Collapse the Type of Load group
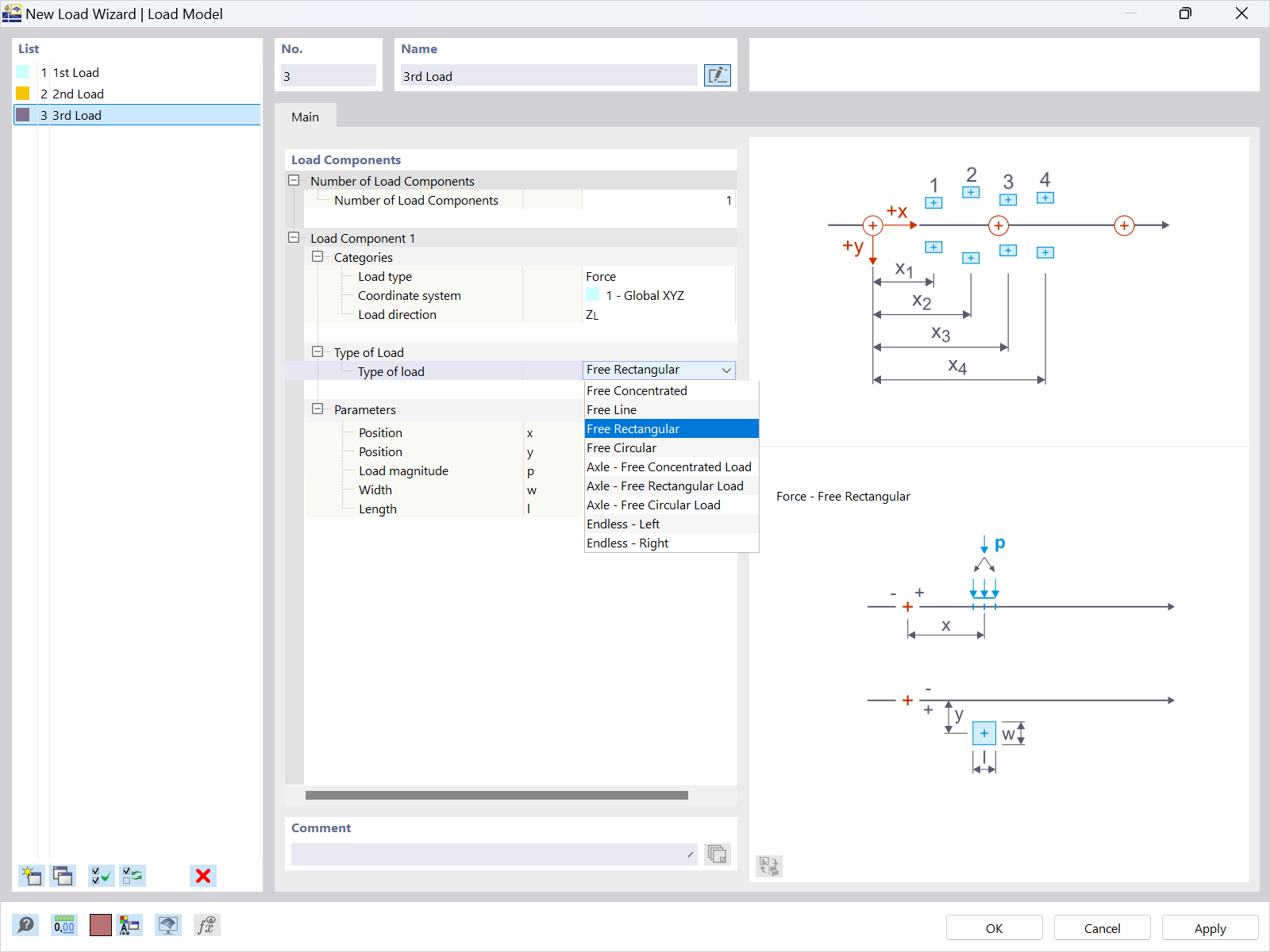This screenshot has height=952, width=1270. (317, 352)
